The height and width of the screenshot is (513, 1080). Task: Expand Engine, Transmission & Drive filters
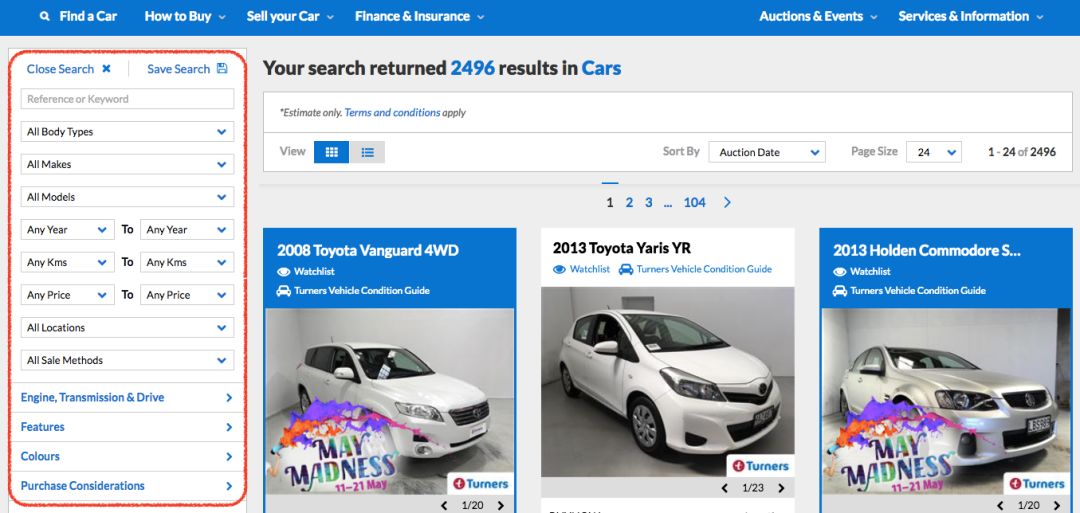127,397
